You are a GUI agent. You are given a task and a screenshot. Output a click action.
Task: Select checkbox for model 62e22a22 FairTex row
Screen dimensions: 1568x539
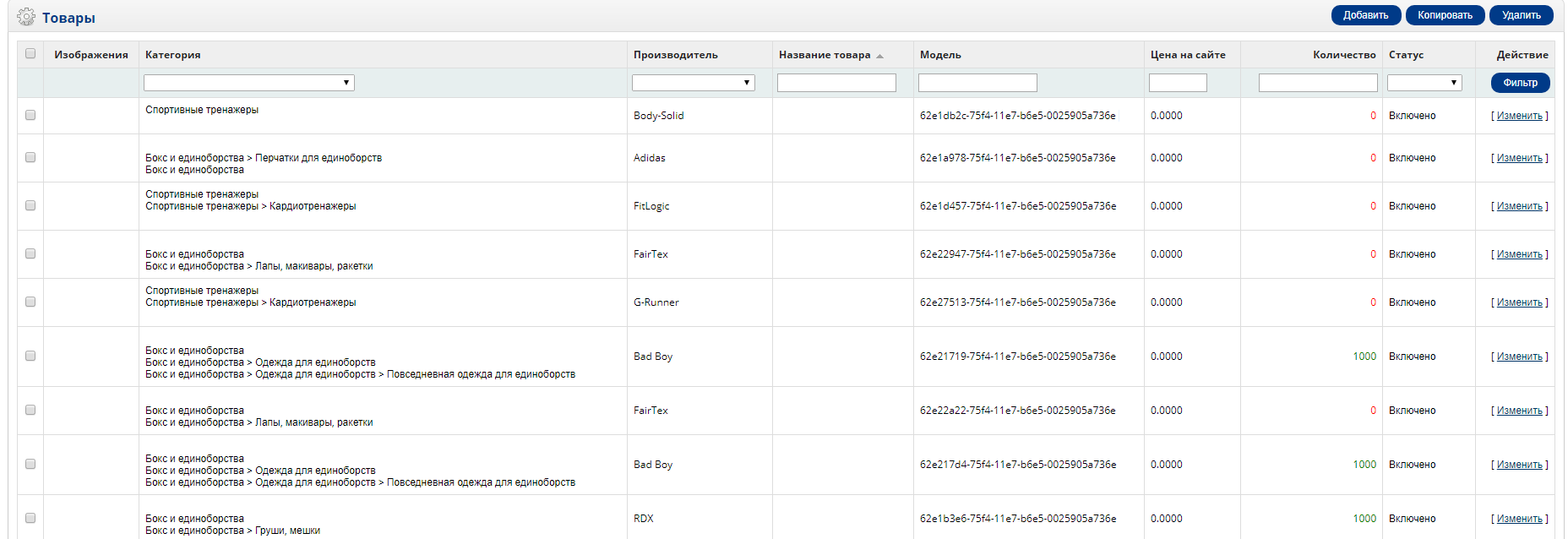(x=30, y=410)
